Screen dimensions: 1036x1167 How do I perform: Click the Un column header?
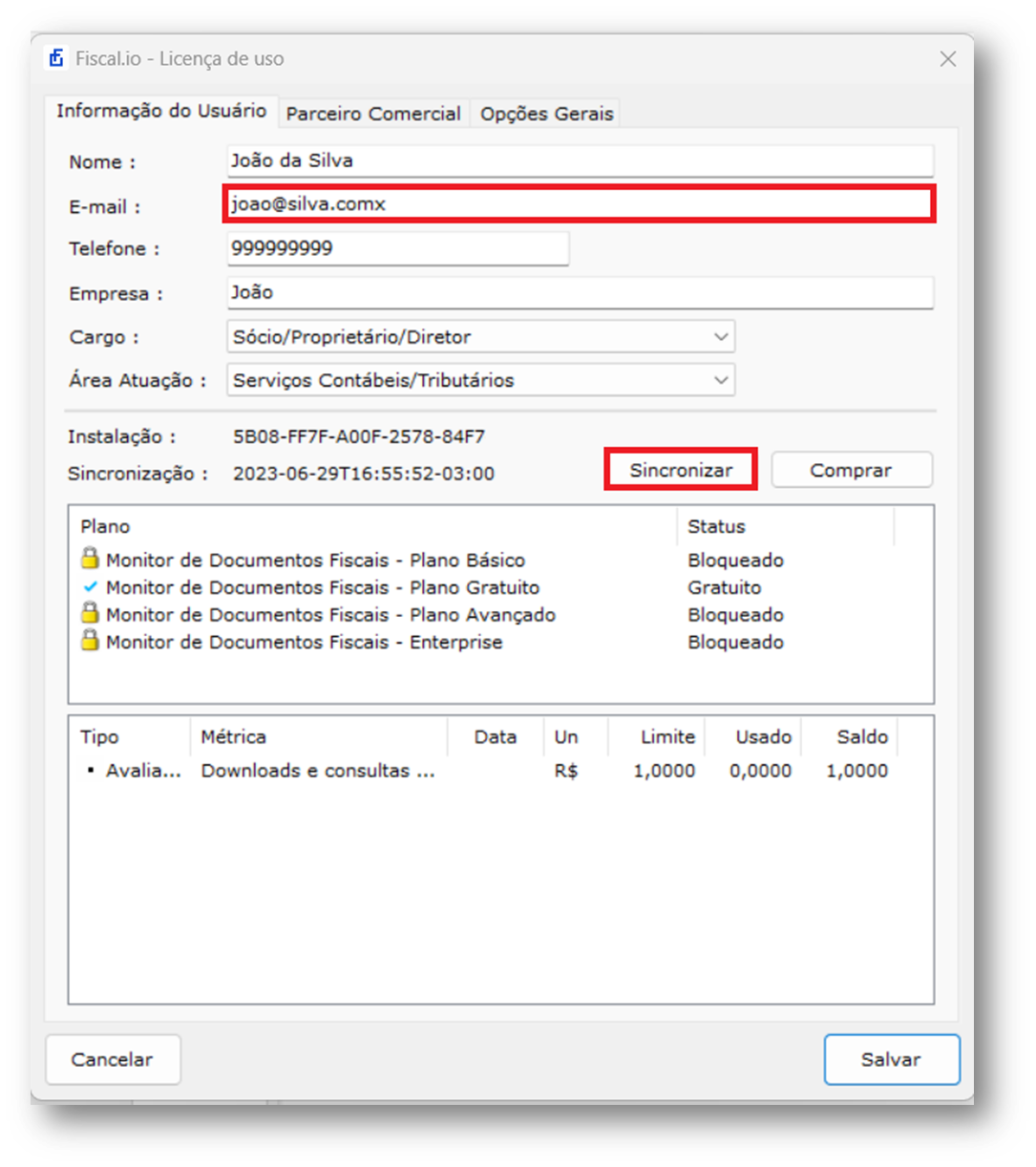pyautogui.click(x=576, y=736)
